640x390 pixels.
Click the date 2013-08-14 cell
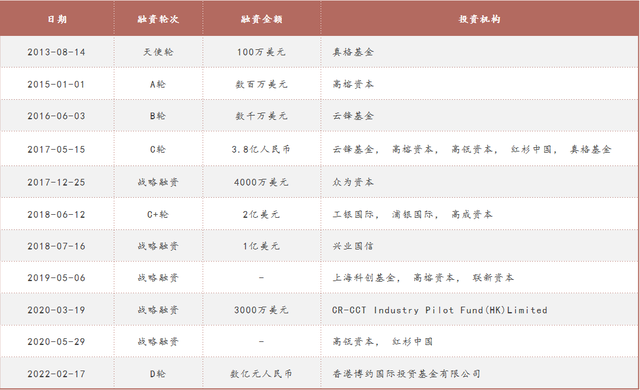click(56, 52)
